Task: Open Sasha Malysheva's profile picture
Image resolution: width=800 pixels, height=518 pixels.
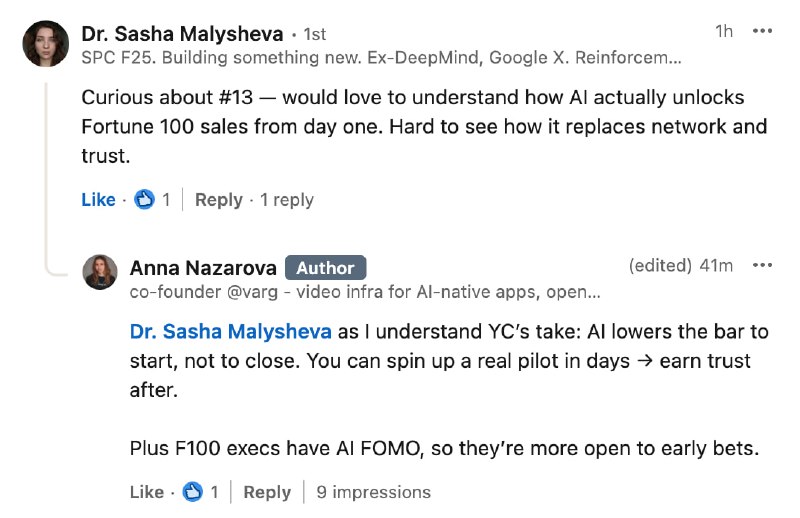Action: pyautogui.click(x=46, y=44)
